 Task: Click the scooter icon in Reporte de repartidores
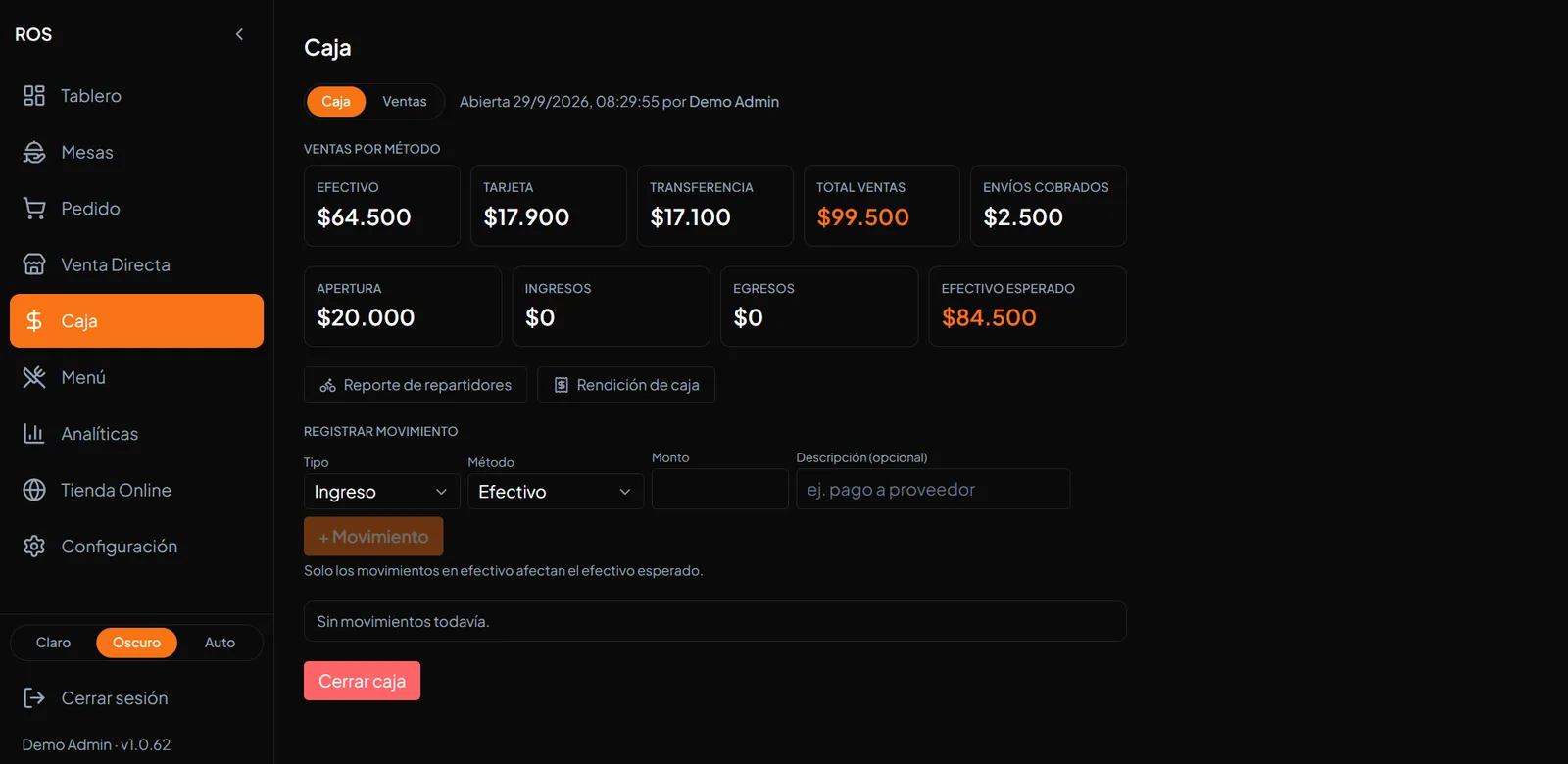pyautogui.click(x=327, y=386)
